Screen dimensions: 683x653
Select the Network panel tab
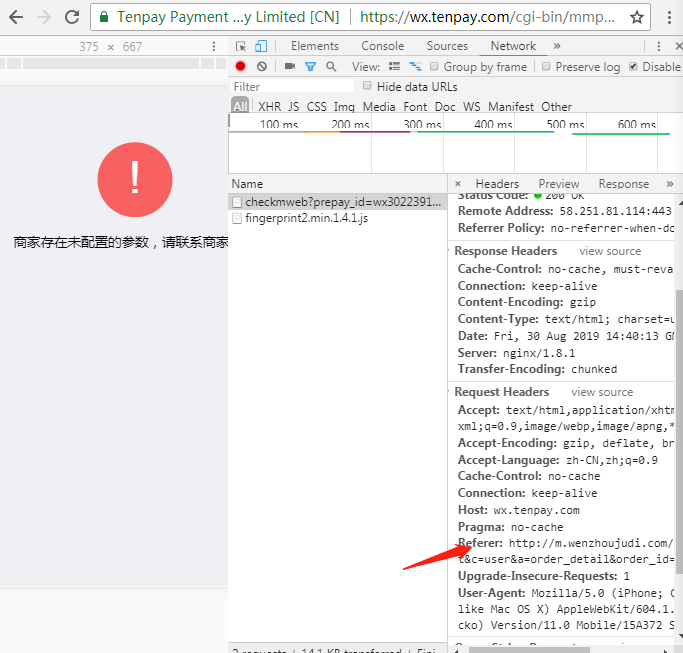[x=513, y=46]
